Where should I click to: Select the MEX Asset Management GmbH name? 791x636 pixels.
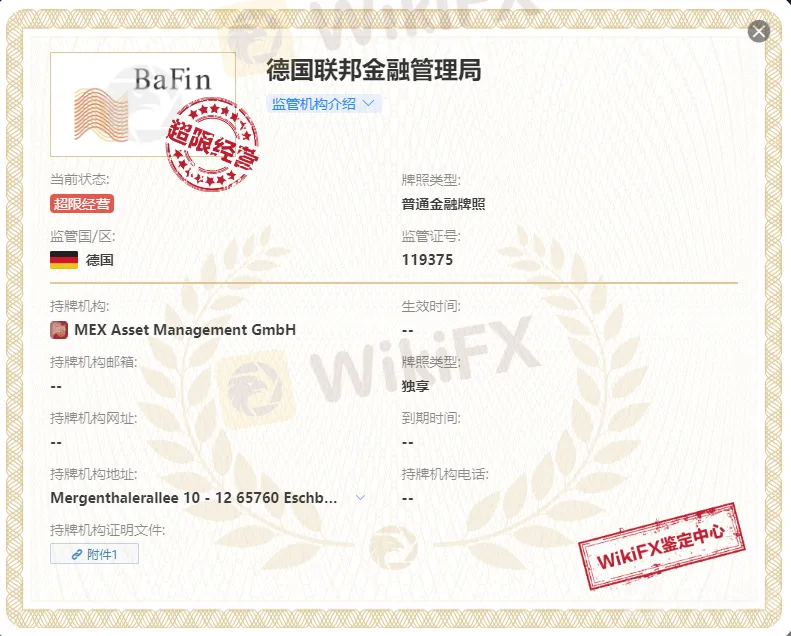click(x=185, y=330)
